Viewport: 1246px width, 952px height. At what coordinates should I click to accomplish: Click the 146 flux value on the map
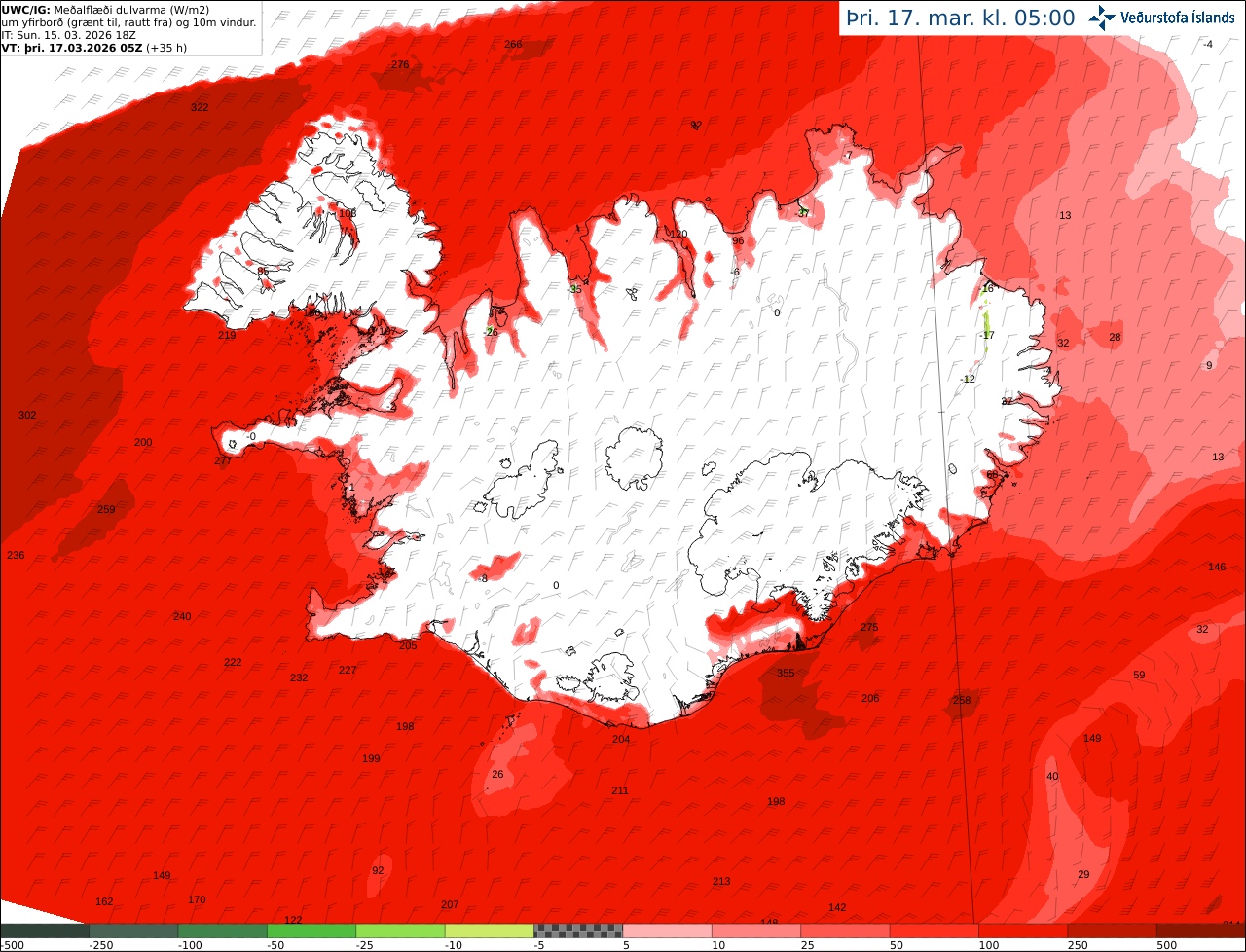(1217, 567)
